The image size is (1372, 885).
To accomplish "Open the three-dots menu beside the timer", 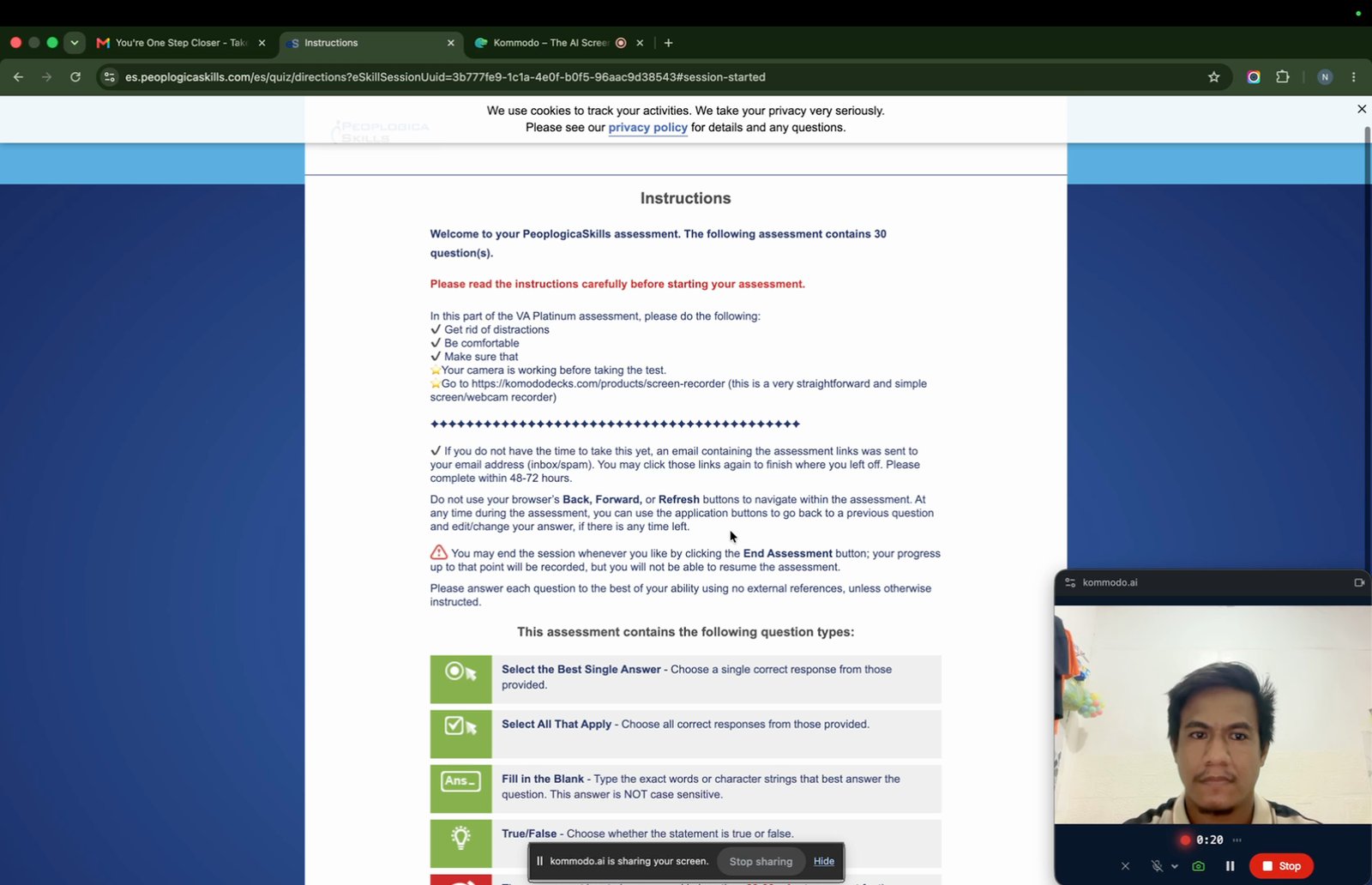I will click(1237, 840).
